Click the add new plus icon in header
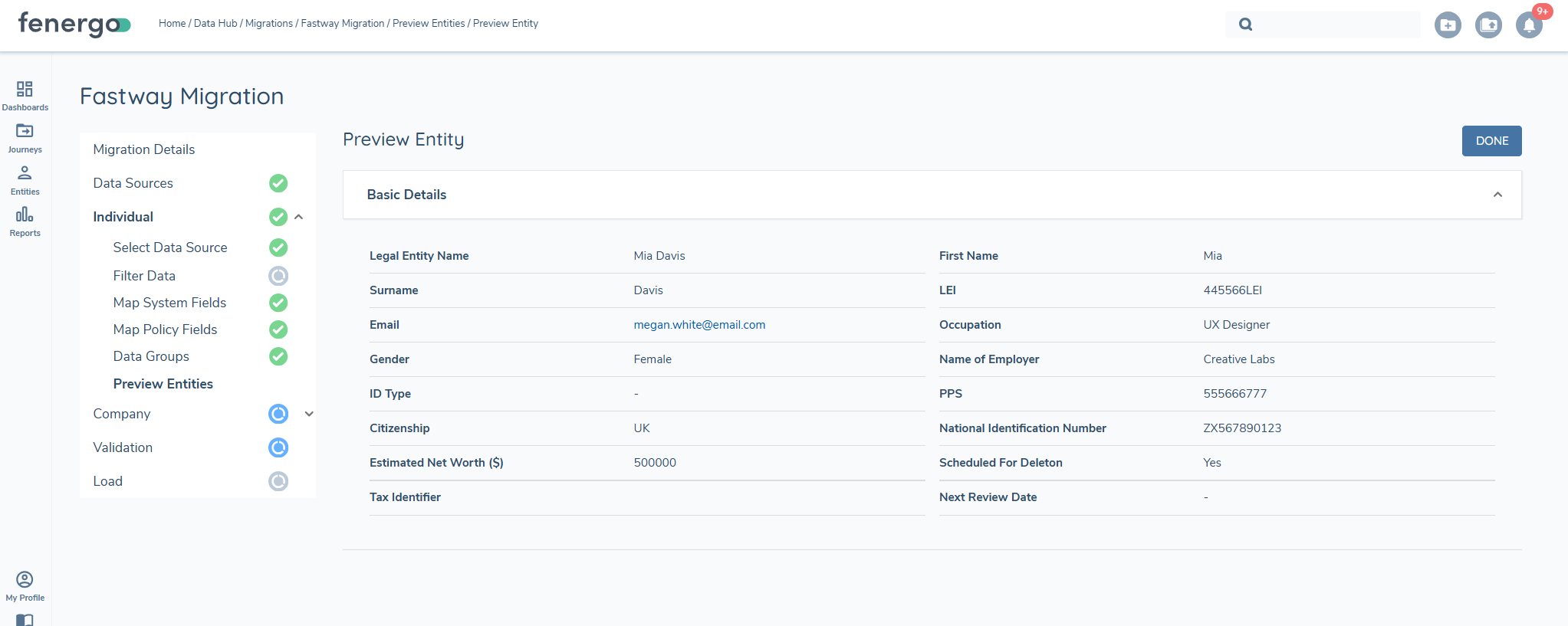 (x=1448, y=25)
